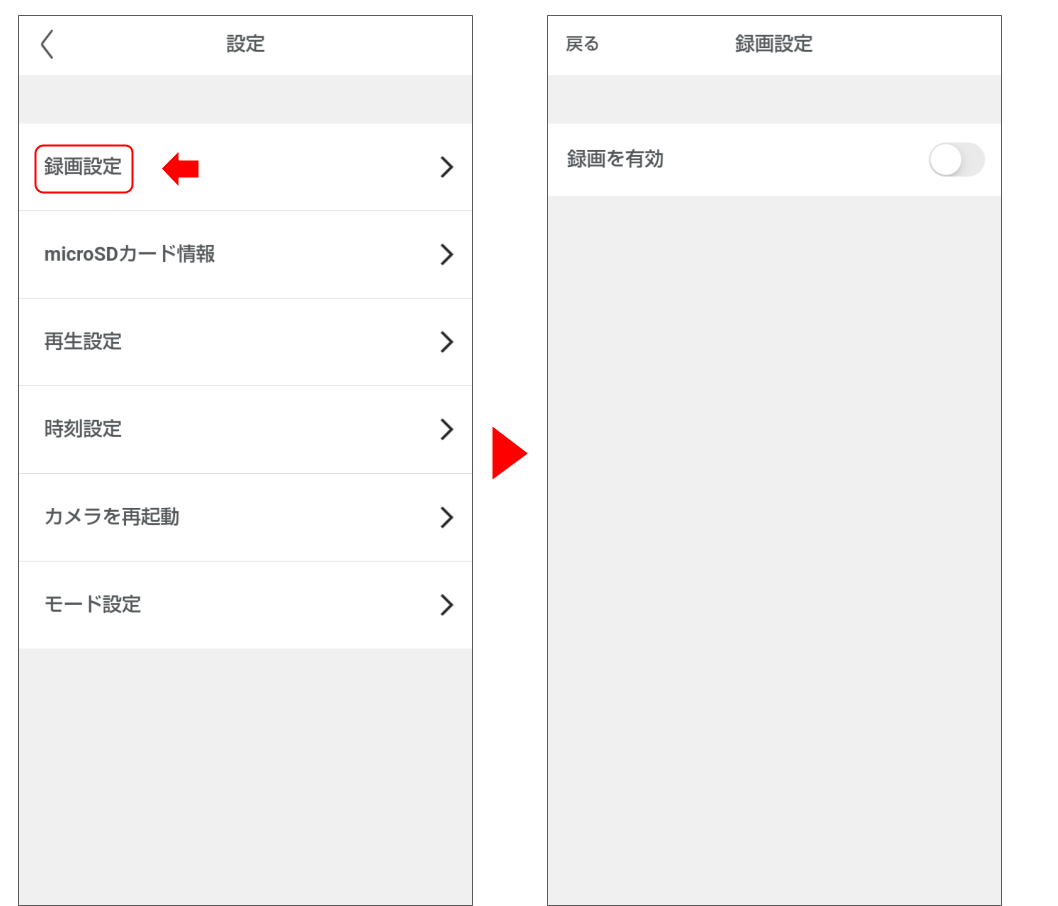This screenshot has height=906, width=1058.
Task: Click the 録画を有効 text label
Action: tap(615, 159)
